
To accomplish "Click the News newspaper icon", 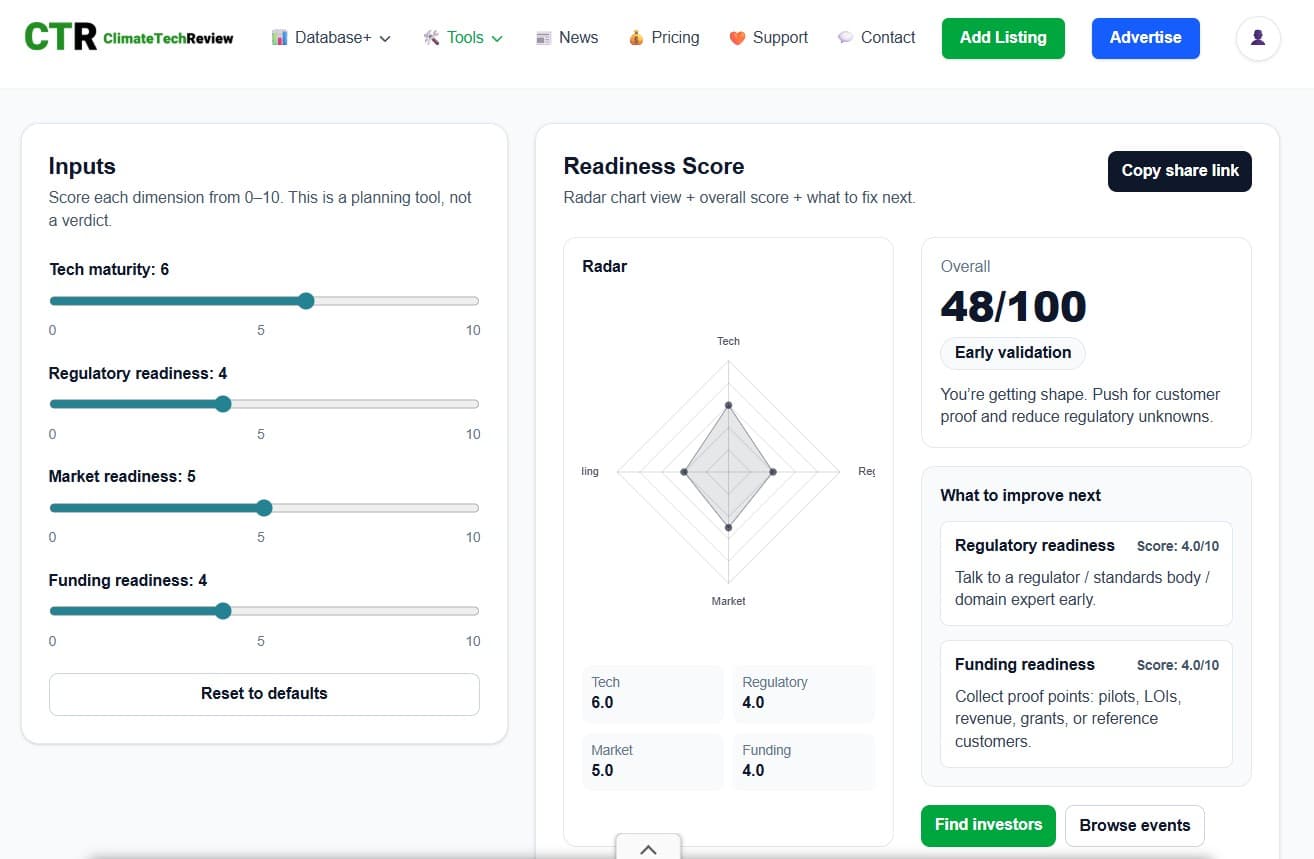I will pyautogui.click(x=544, y=38).
